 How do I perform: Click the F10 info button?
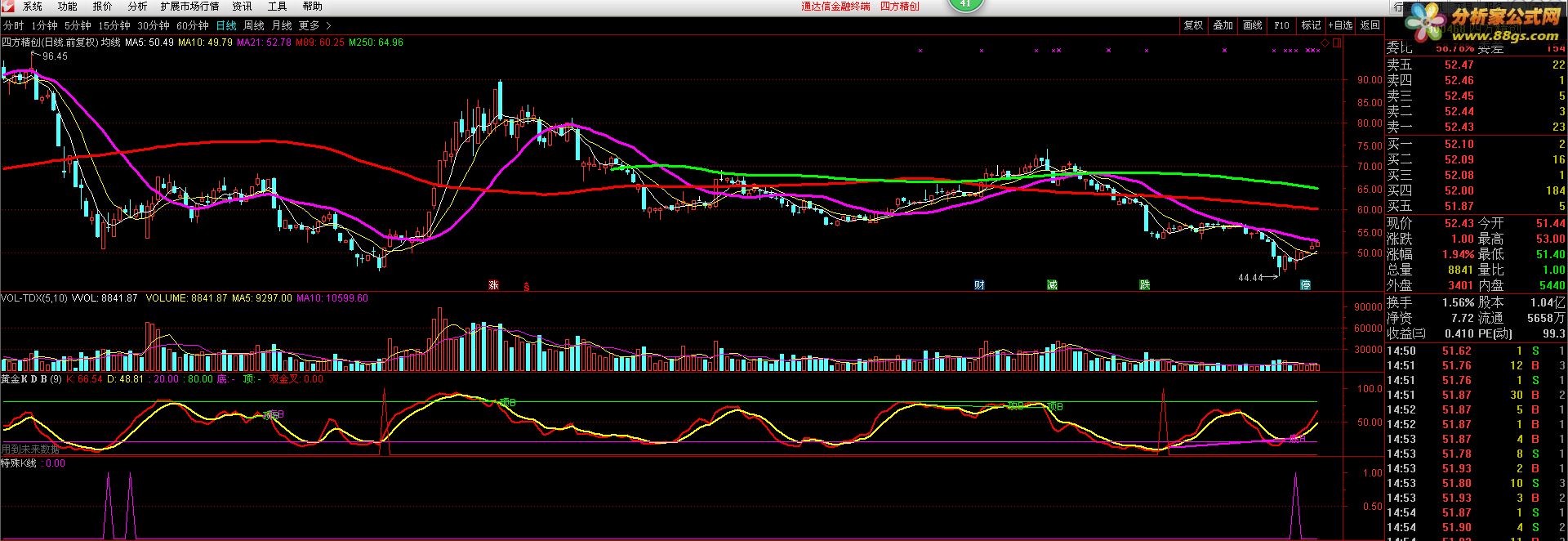click(x=1281, y=25)
